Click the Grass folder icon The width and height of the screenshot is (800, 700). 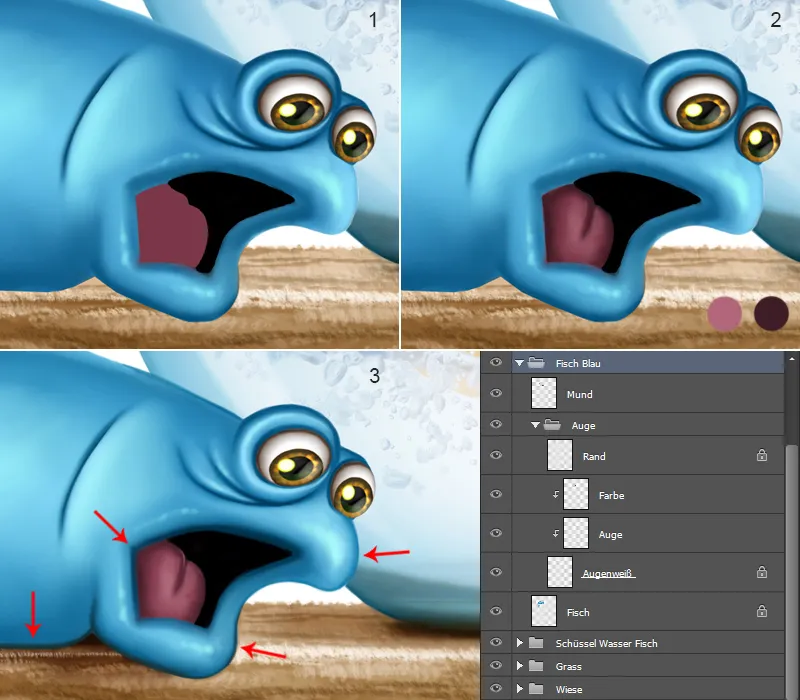coord(536,666)
